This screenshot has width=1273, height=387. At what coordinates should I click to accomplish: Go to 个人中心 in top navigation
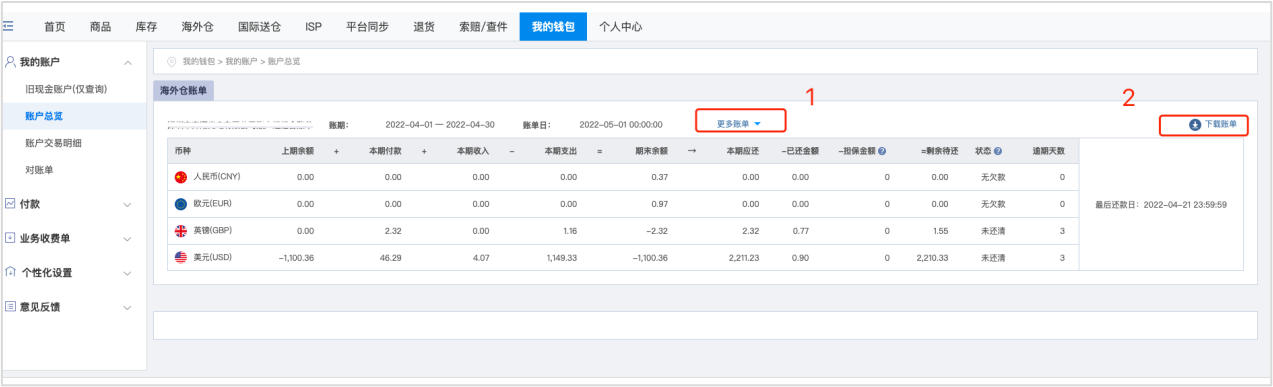[621, 26]
